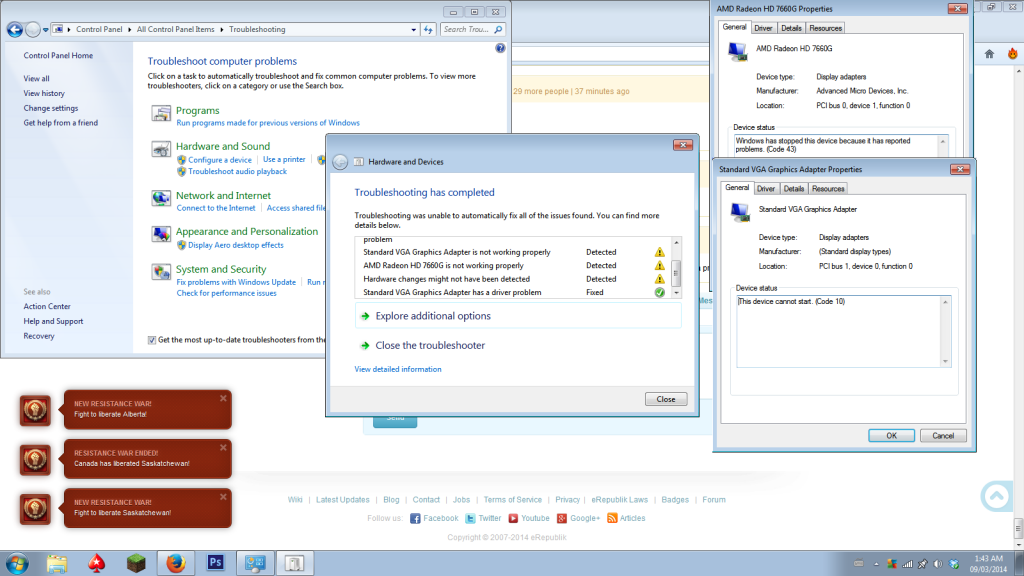The image size is (1024, 576).
Task: Click the Hardware and Sound category icon
Action: [161, 150]
